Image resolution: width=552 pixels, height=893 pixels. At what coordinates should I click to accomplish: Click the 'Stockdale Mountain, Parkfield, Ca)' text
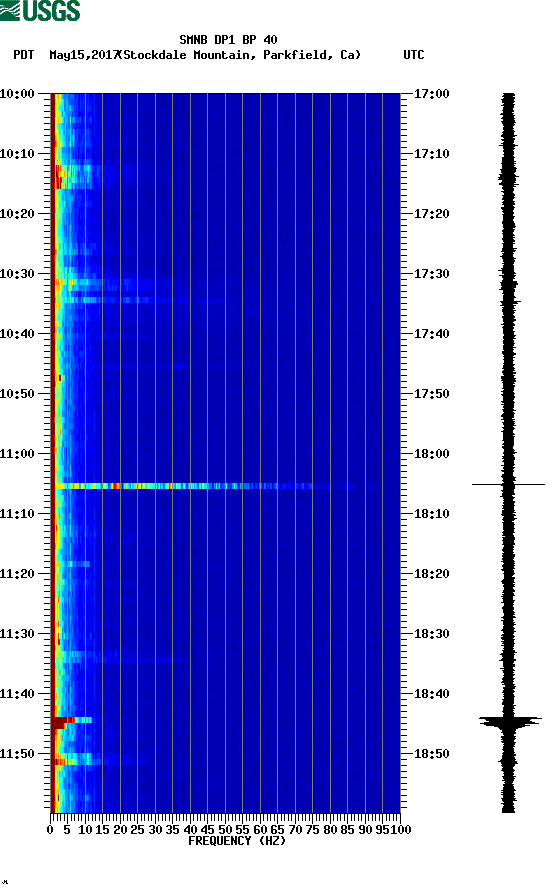pos(242,55)
